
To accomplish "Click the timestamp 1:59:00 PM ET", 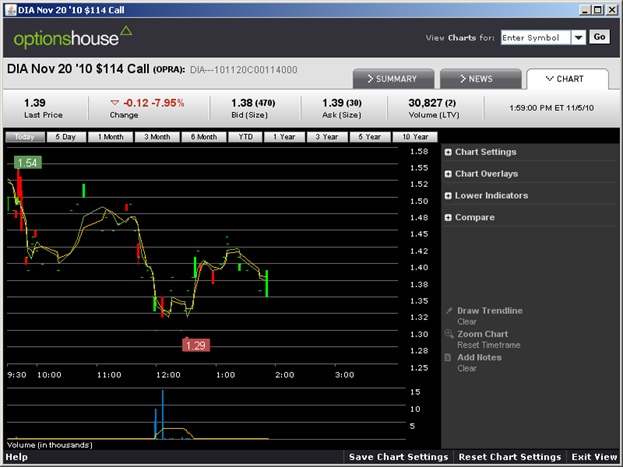I will coord(551,108).
